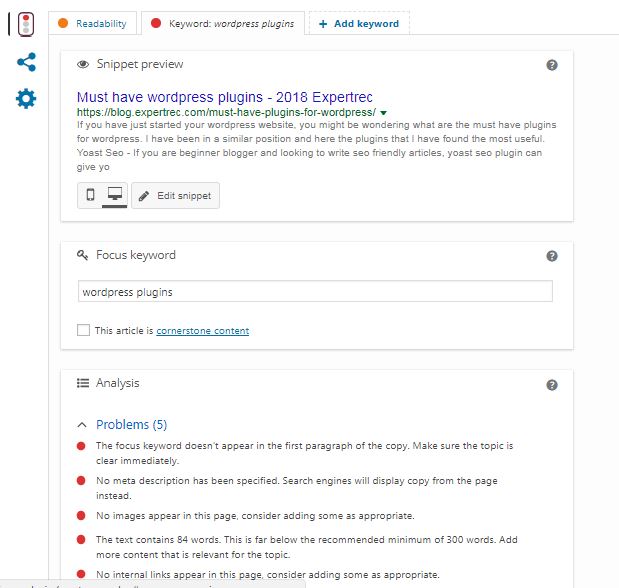Open the green arrow dropdown after snippet URL

coord(383,113)
